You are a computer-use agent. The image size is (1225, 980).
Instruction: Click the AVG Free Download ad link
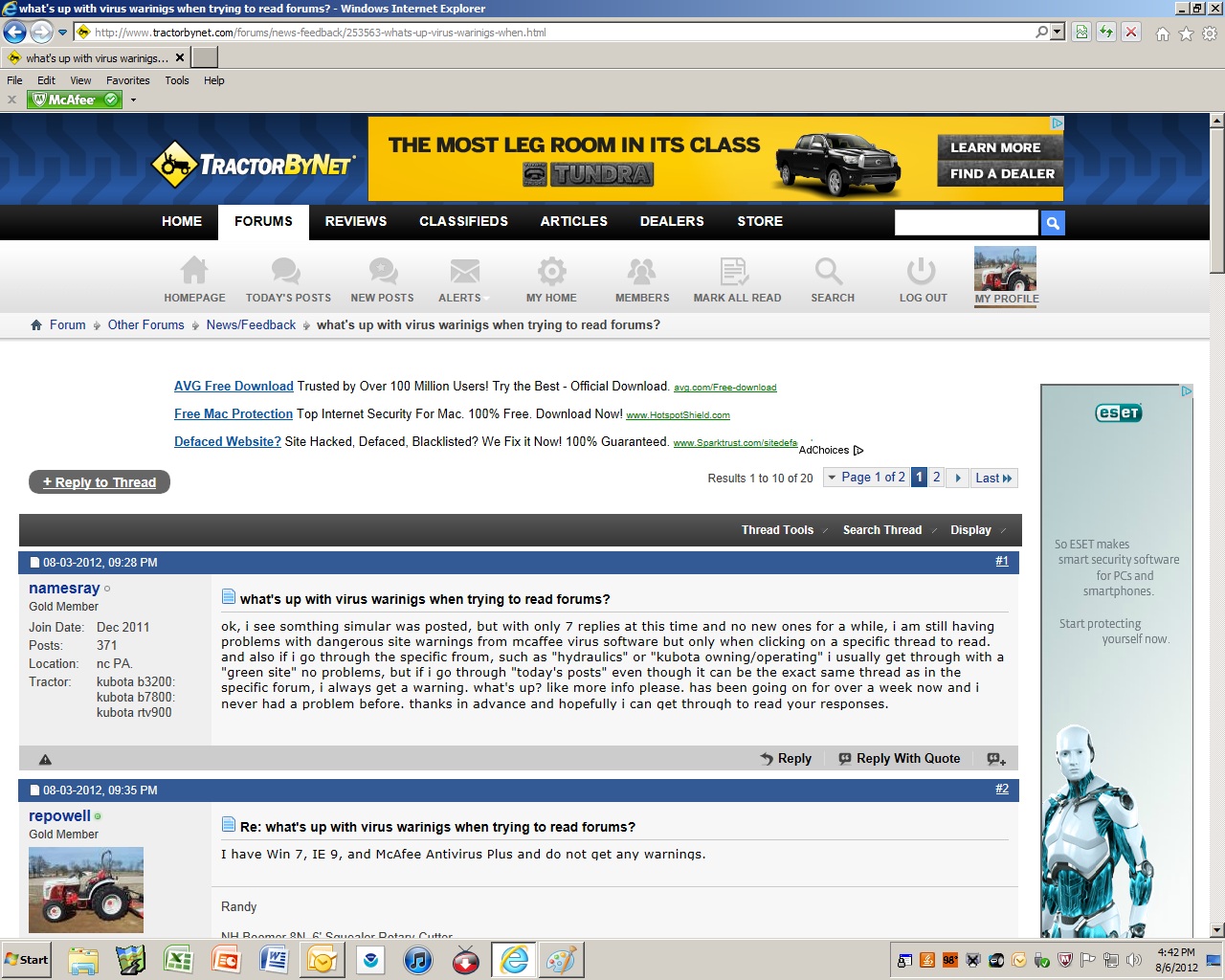[234, 387]
